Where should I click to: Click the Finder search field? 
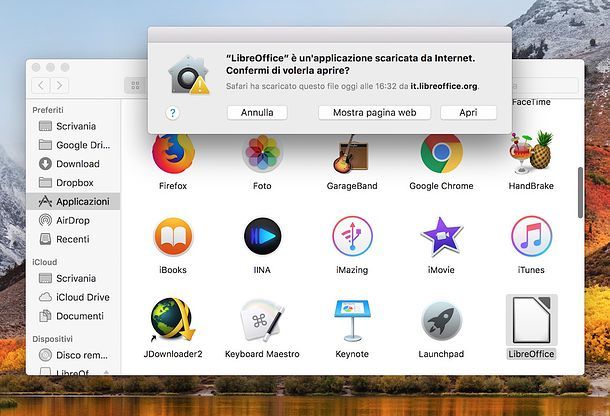click(545, 86)
